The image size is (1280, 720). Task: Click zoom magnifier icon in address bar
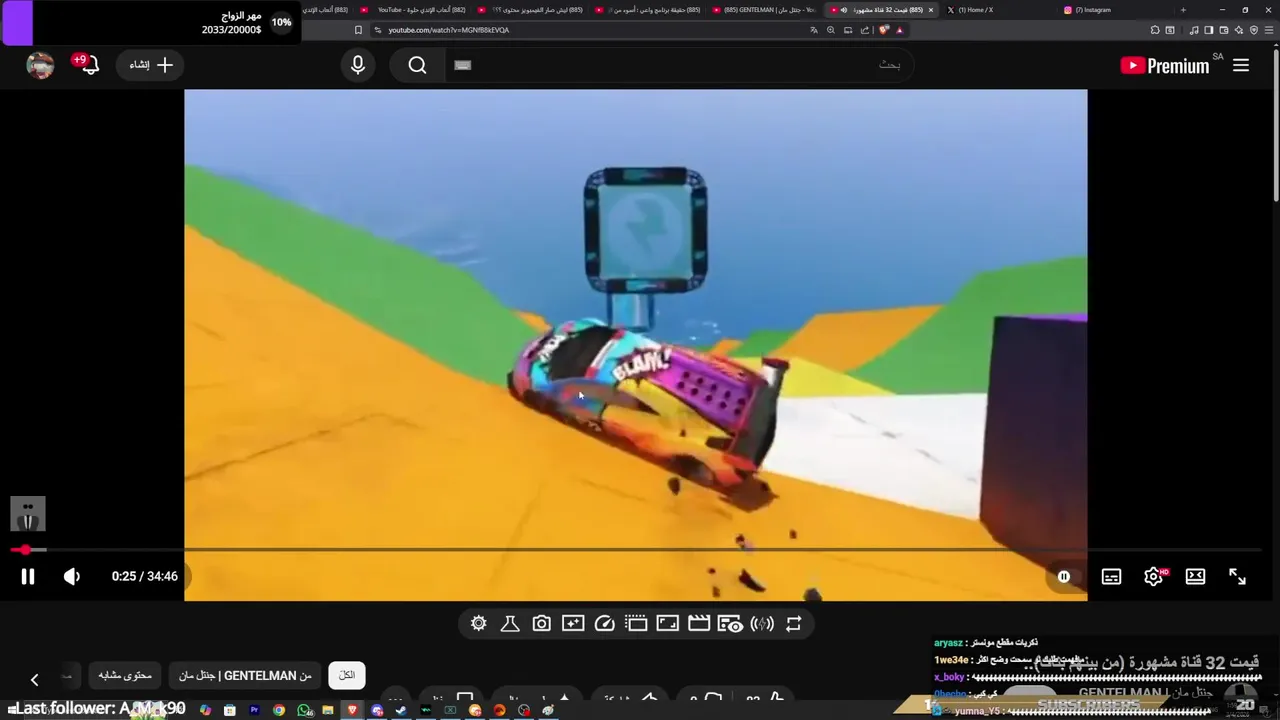(x=831, y=30)
